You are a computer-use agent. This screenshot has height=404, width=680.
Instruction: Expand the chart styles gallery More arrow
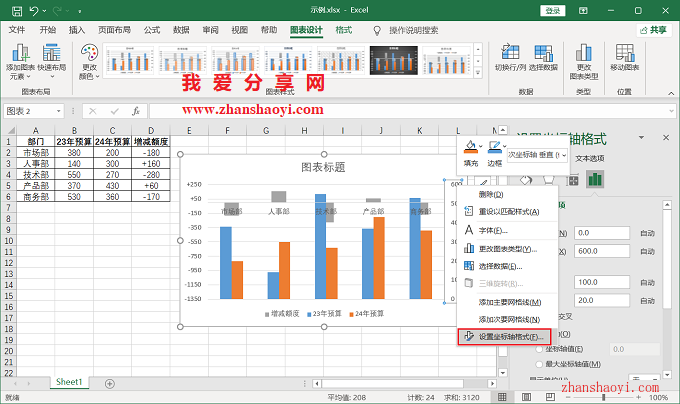coord(478,73)
